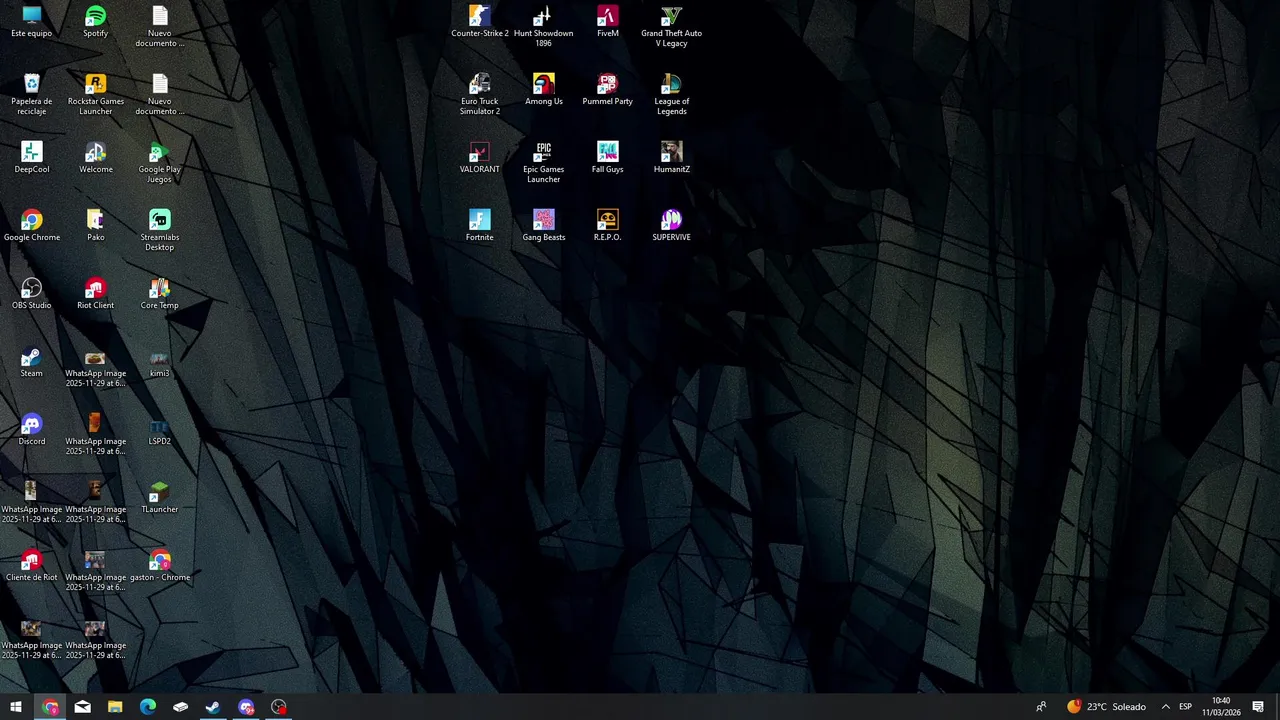Select the SUPERVIVE desktop icon
This screenshot has height=720, width=1280.
tap(672, 226)
